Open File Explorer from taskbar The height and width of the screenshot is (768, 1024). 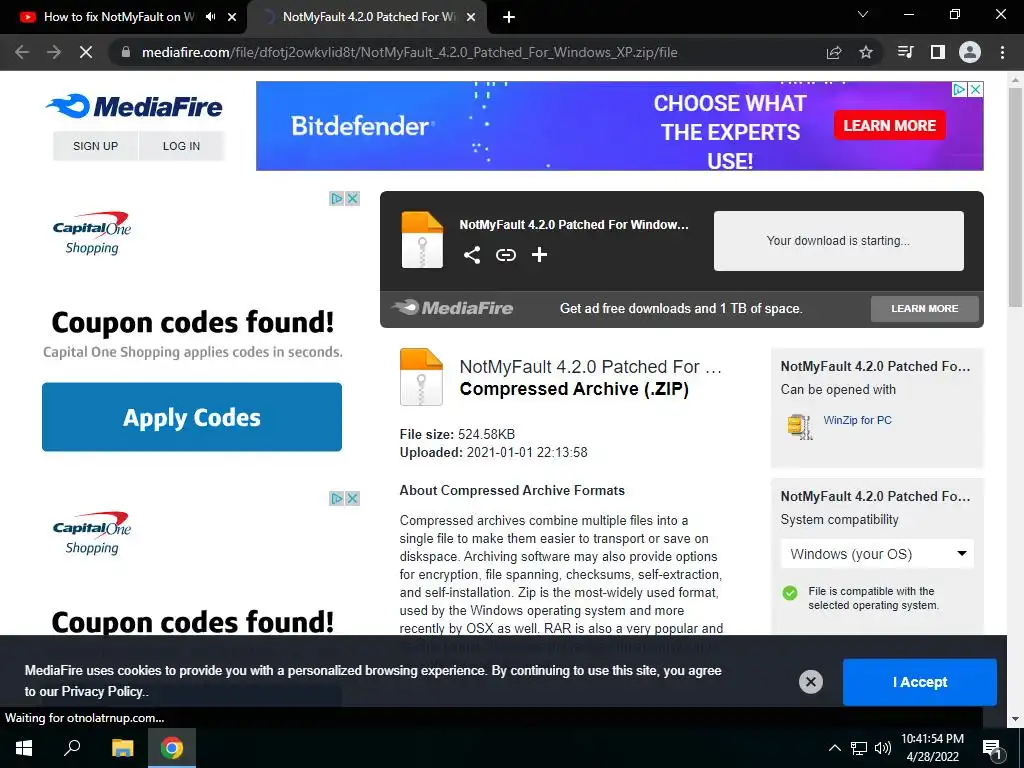coord(122,748)
